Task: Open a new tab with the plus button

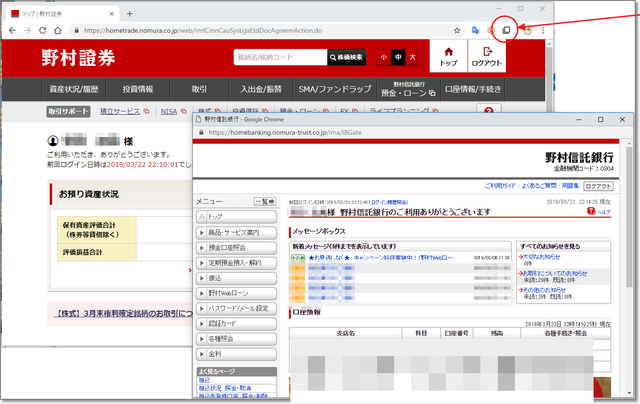Action: pos(131,14)
